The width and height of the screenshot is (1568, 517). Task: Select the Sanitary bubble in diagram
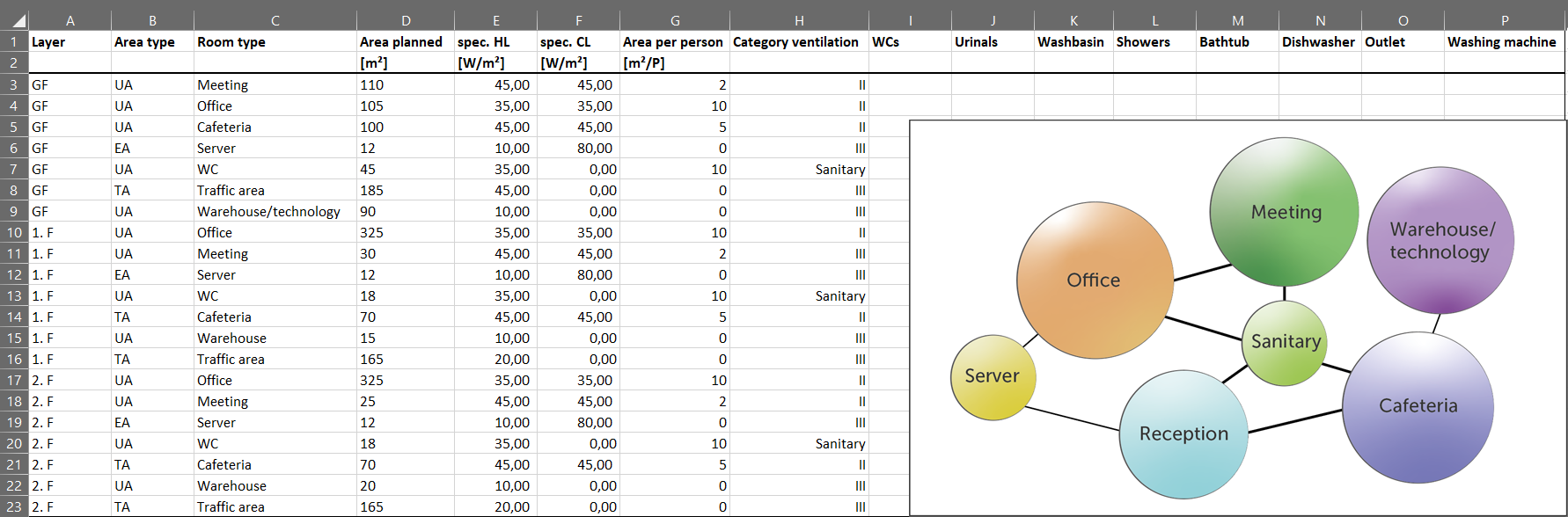click(1286, 342)
